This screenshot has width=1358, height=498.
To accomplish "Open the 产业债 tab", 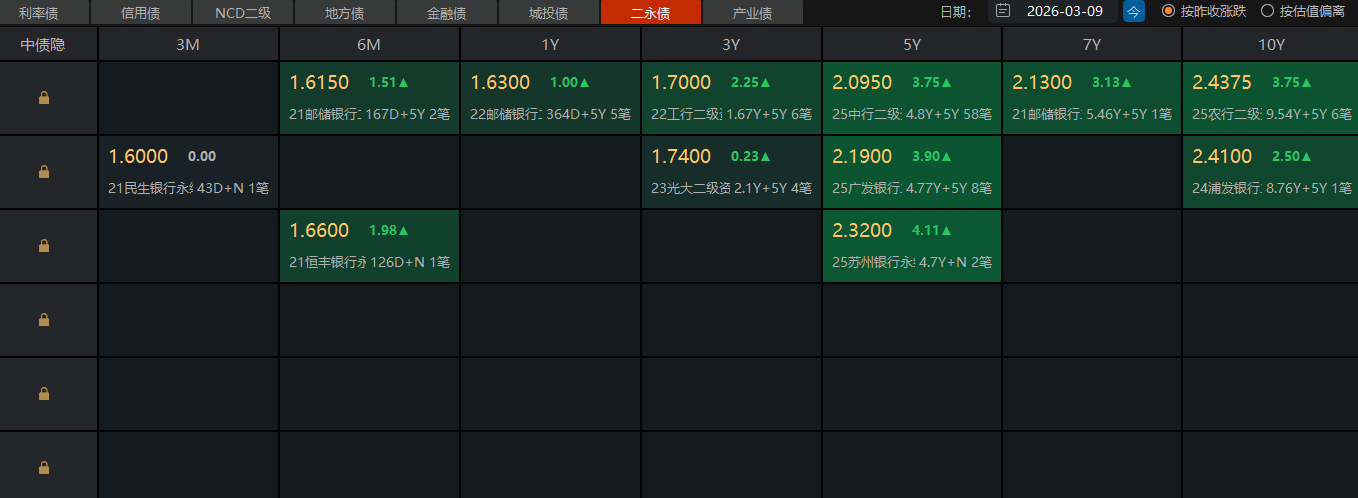I will (752, 13).
